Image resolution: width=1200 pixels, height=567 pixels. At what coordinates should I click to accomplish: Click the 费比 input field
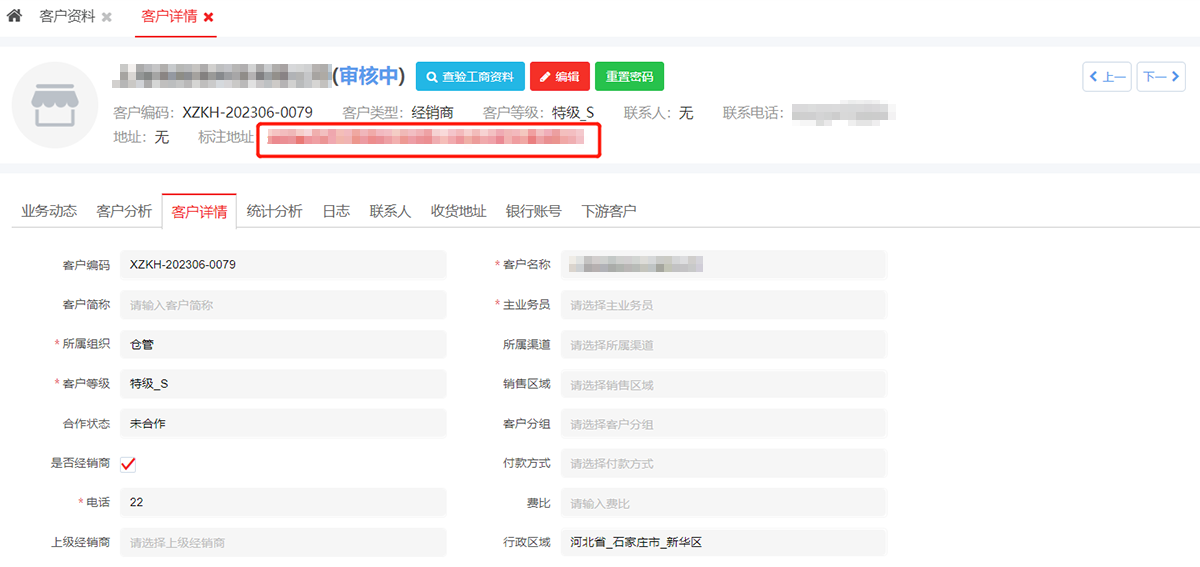coord(723,504)
